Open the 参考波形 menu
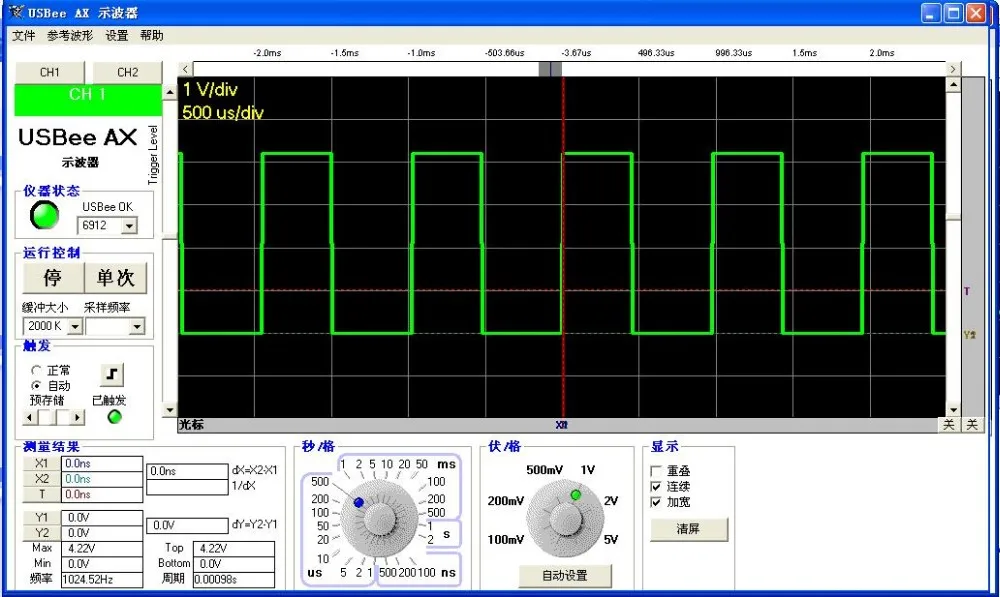The width and height of the screenshot is (1000, 597). pyautogui.click(x=70, y=36)
